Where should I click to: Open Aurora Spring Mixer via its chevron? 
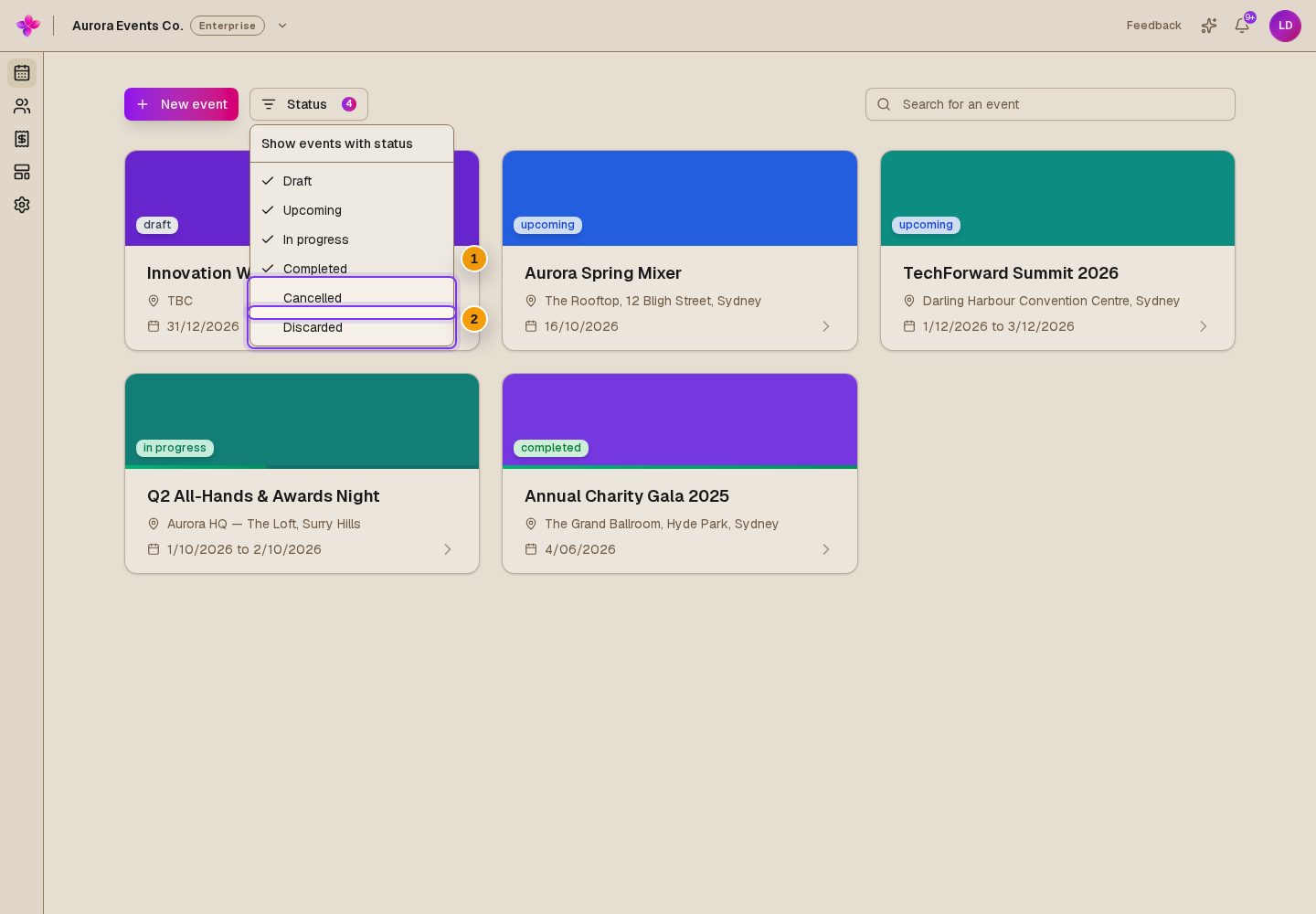826,326
